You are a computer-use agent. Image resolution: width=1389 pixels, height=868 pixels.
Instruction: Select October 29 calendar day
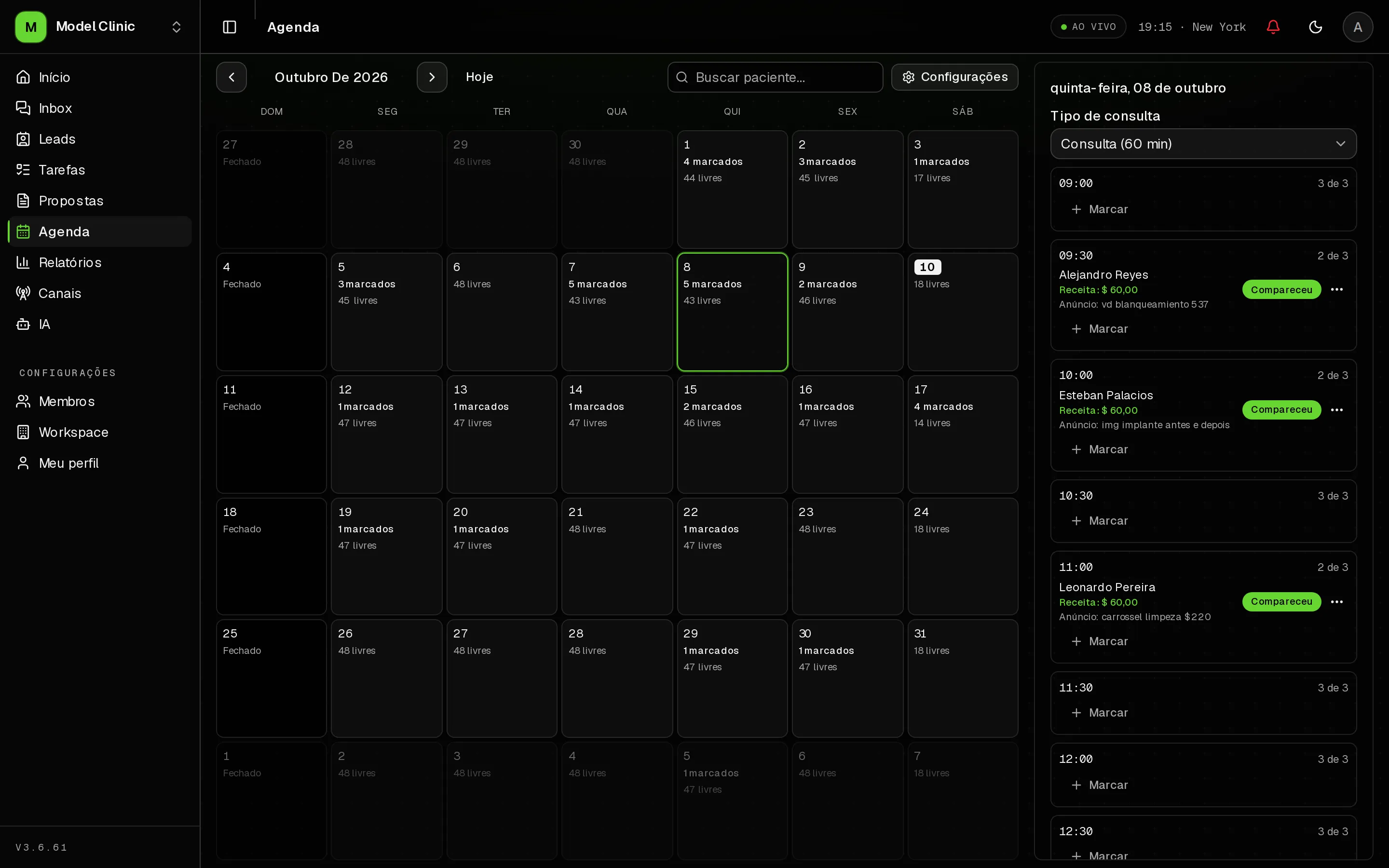pos(733,678)
